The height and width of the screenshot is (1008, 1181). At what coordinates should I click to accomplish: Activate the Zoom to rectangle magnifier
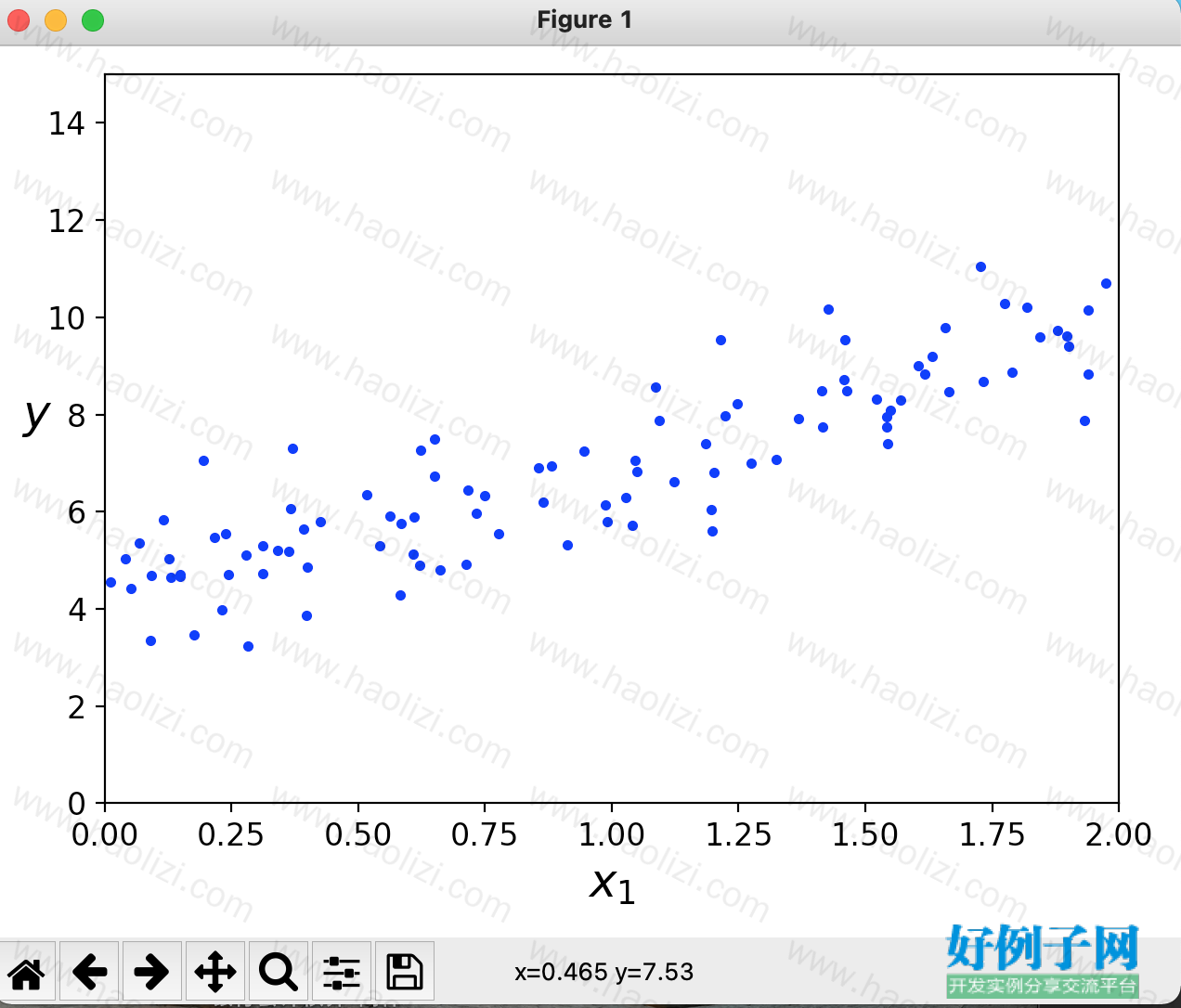point(278,972)
